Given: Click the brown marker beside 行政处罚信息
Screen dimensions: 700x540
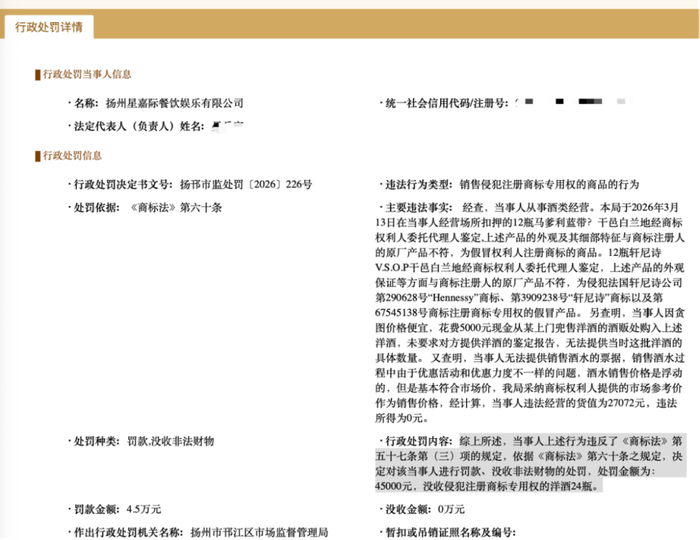Looking at the screenshot, I should click(x=38, y=156).
